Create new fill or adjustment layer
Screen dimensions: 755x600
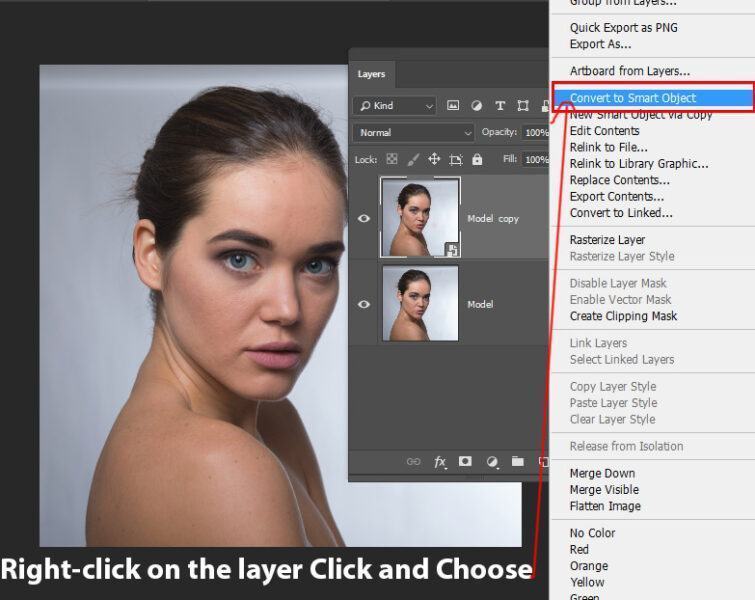[x=492, y=462]
